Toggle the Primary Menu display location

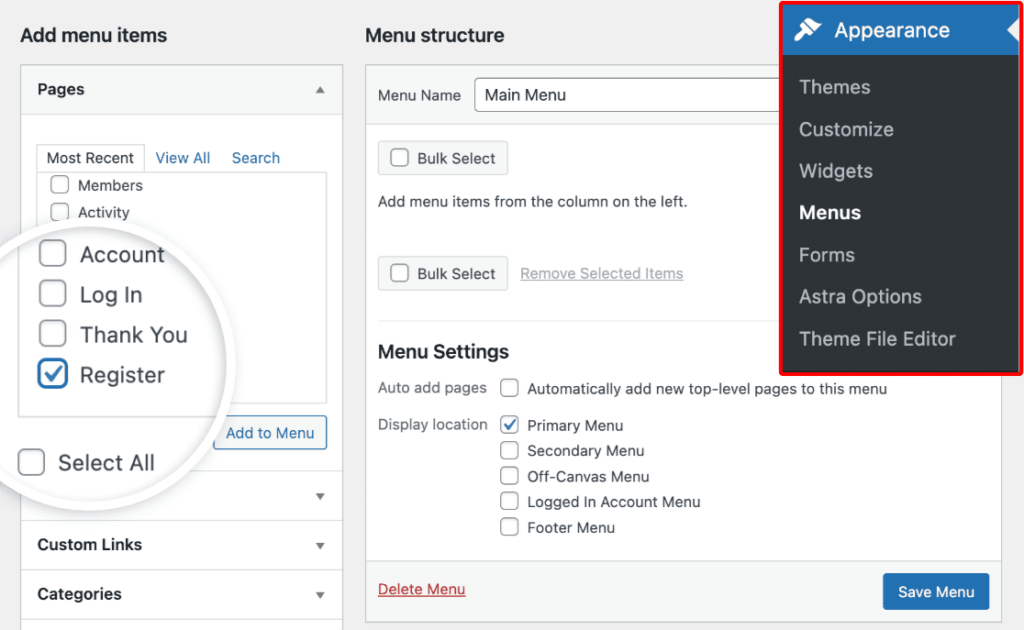click(510, 425)
